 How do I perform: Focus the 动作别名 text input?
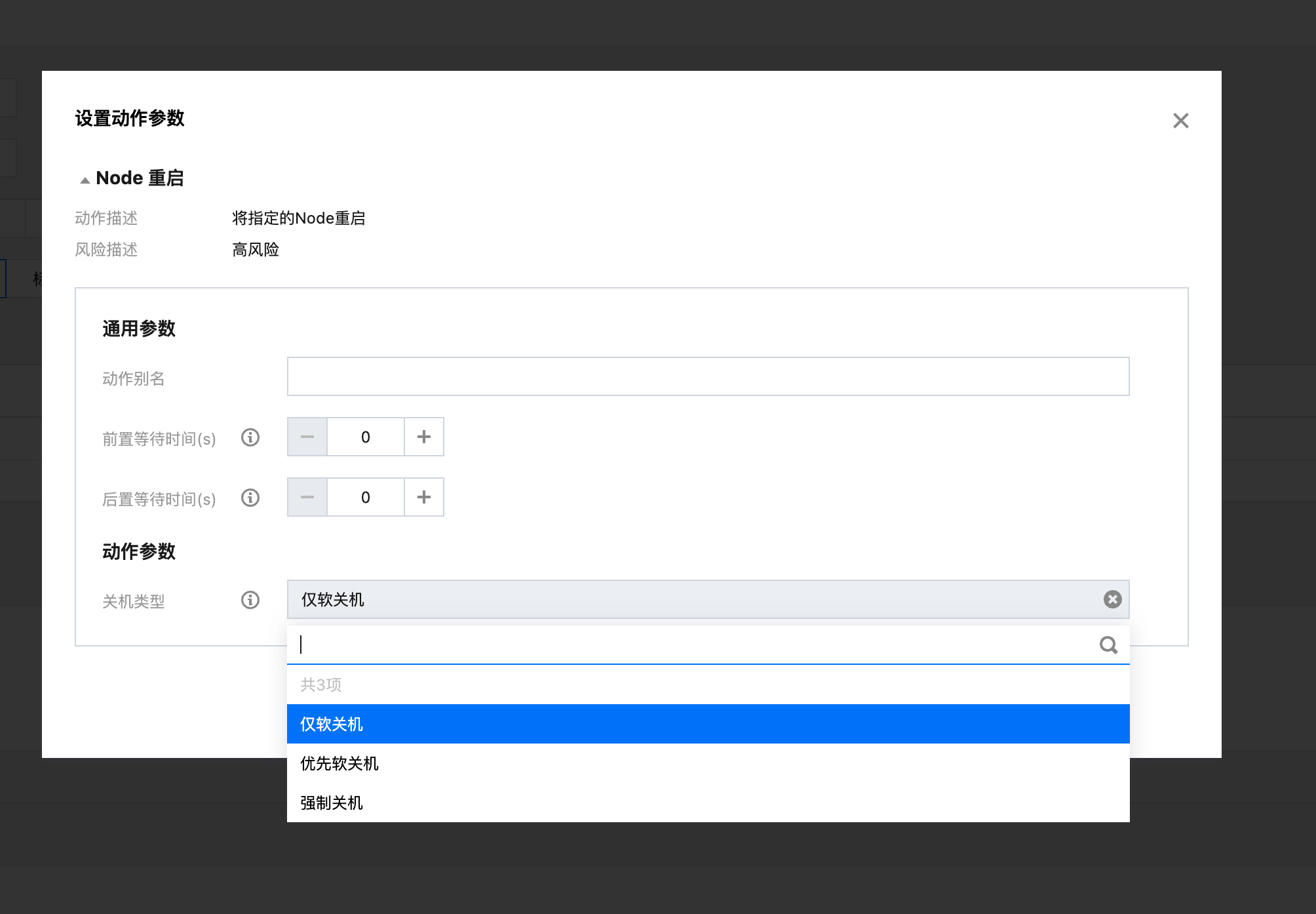click(708, 376)
